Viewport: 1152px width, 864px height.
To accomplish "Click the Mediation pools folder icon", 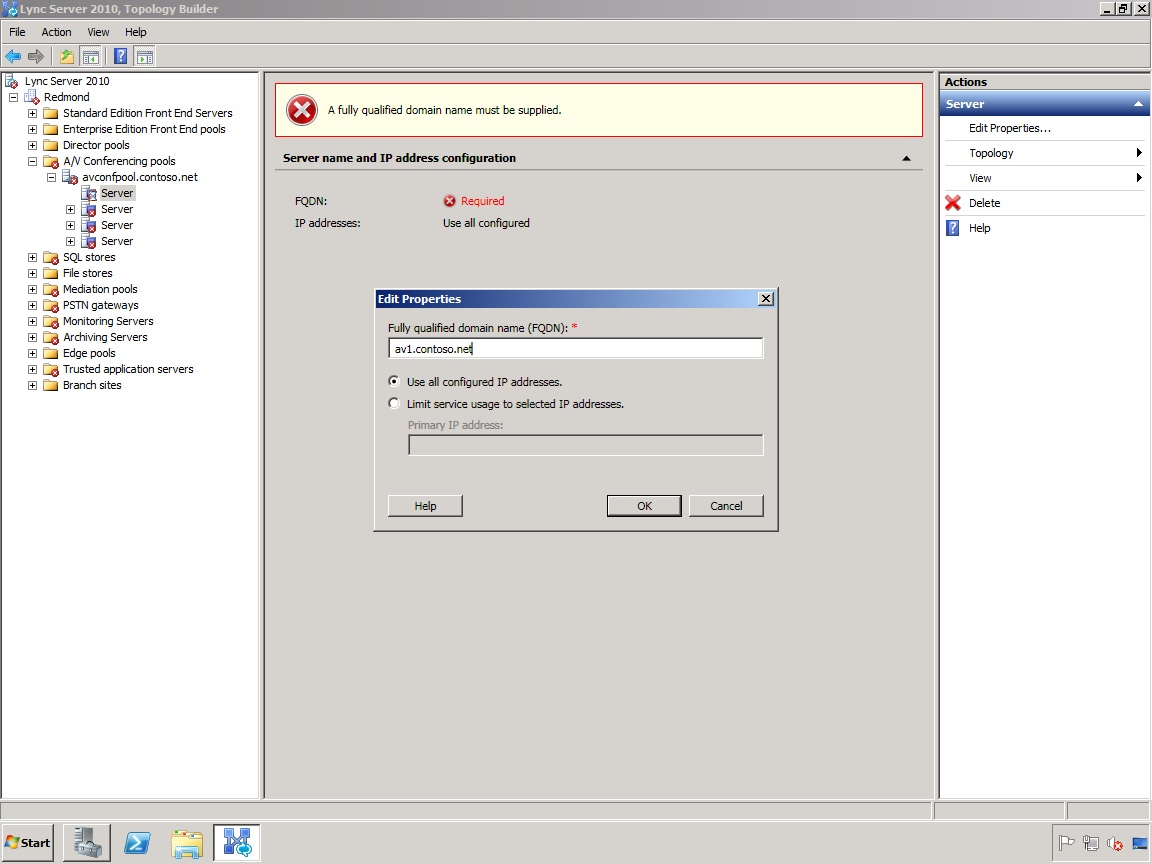I will tap(51, 289).
